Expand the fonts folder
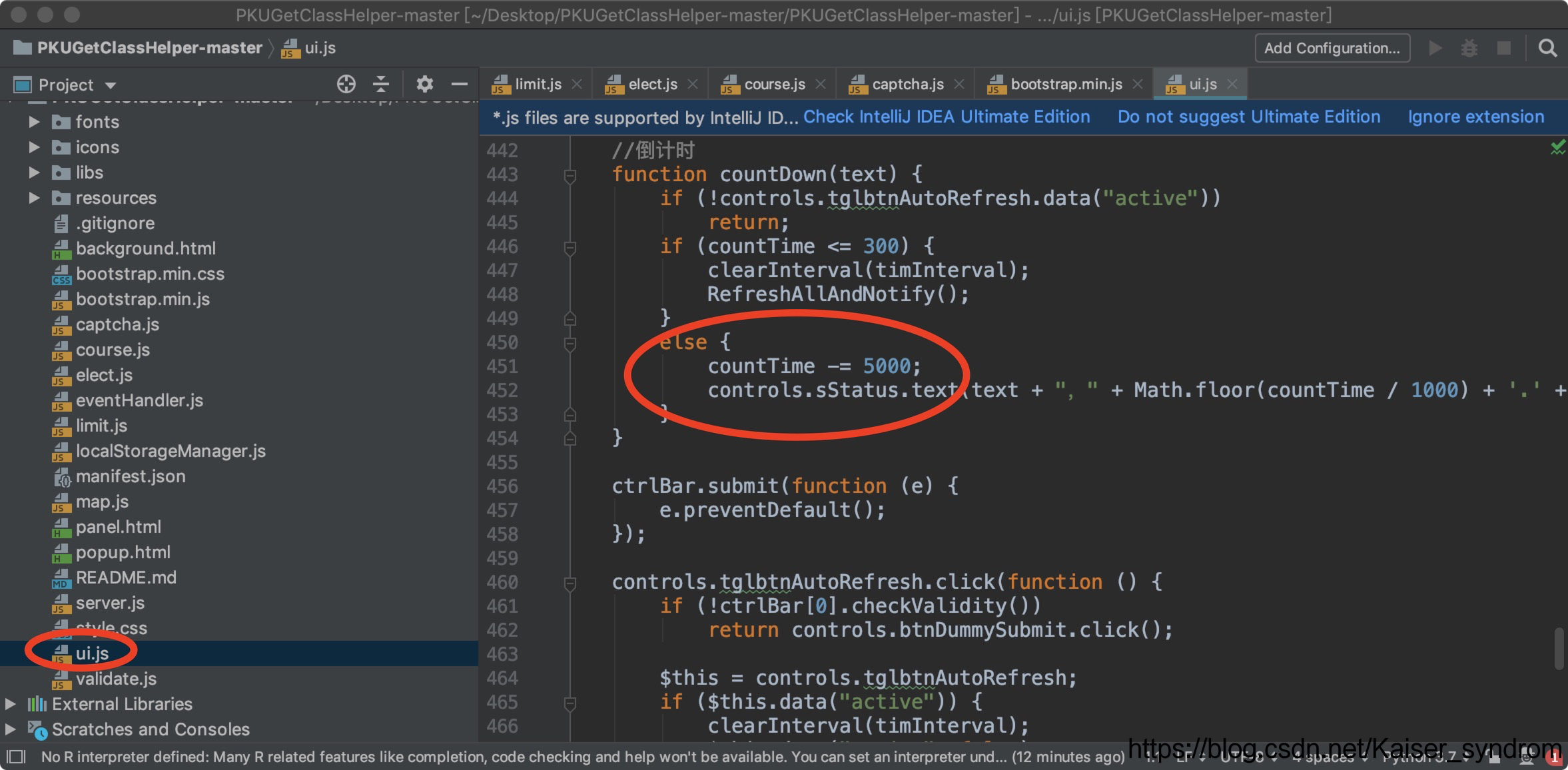 pyautogui.click(x=34, y=122)
